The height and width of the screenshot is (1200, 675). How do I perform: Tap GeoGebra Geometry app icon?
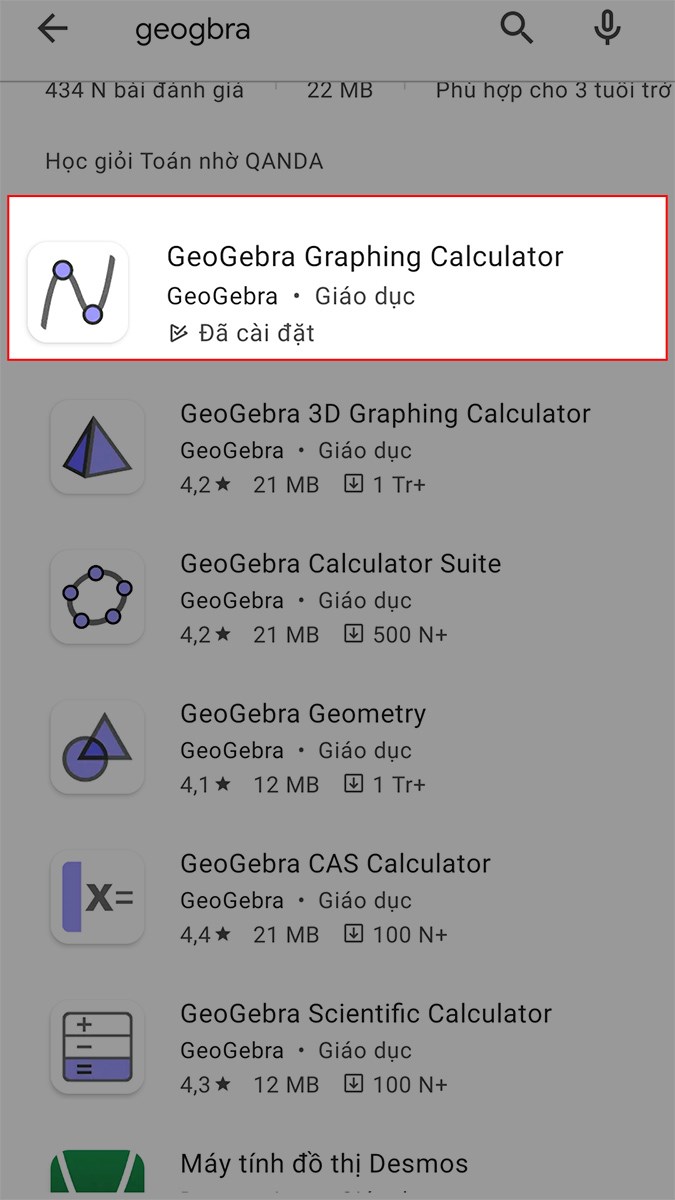[x=97, y=748]
